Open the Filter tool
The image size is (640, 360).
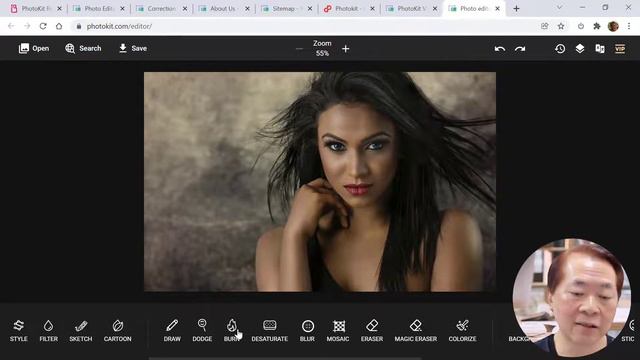pos(49,331)
